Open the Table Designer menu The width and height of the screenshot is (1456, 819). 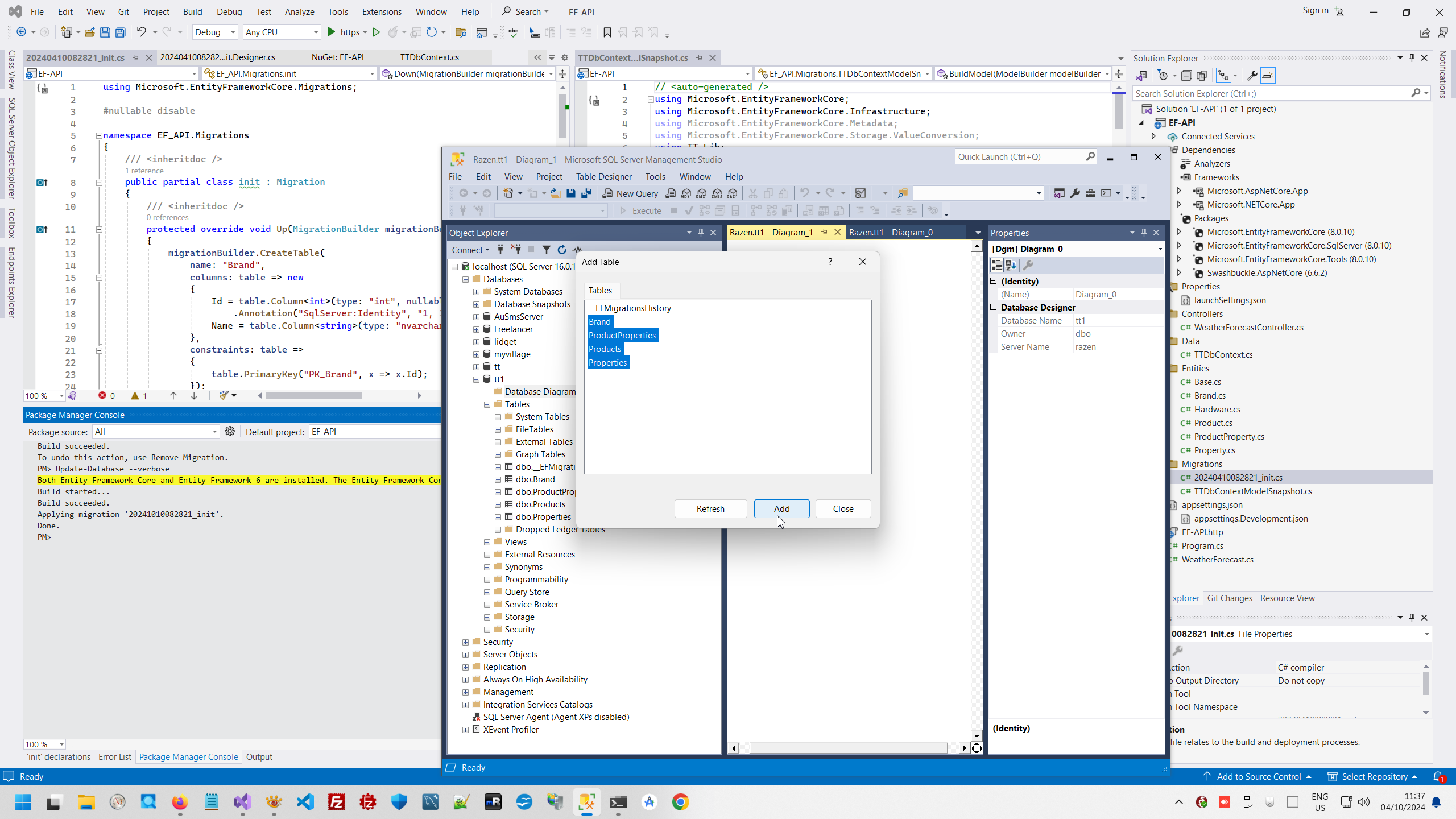603,177
